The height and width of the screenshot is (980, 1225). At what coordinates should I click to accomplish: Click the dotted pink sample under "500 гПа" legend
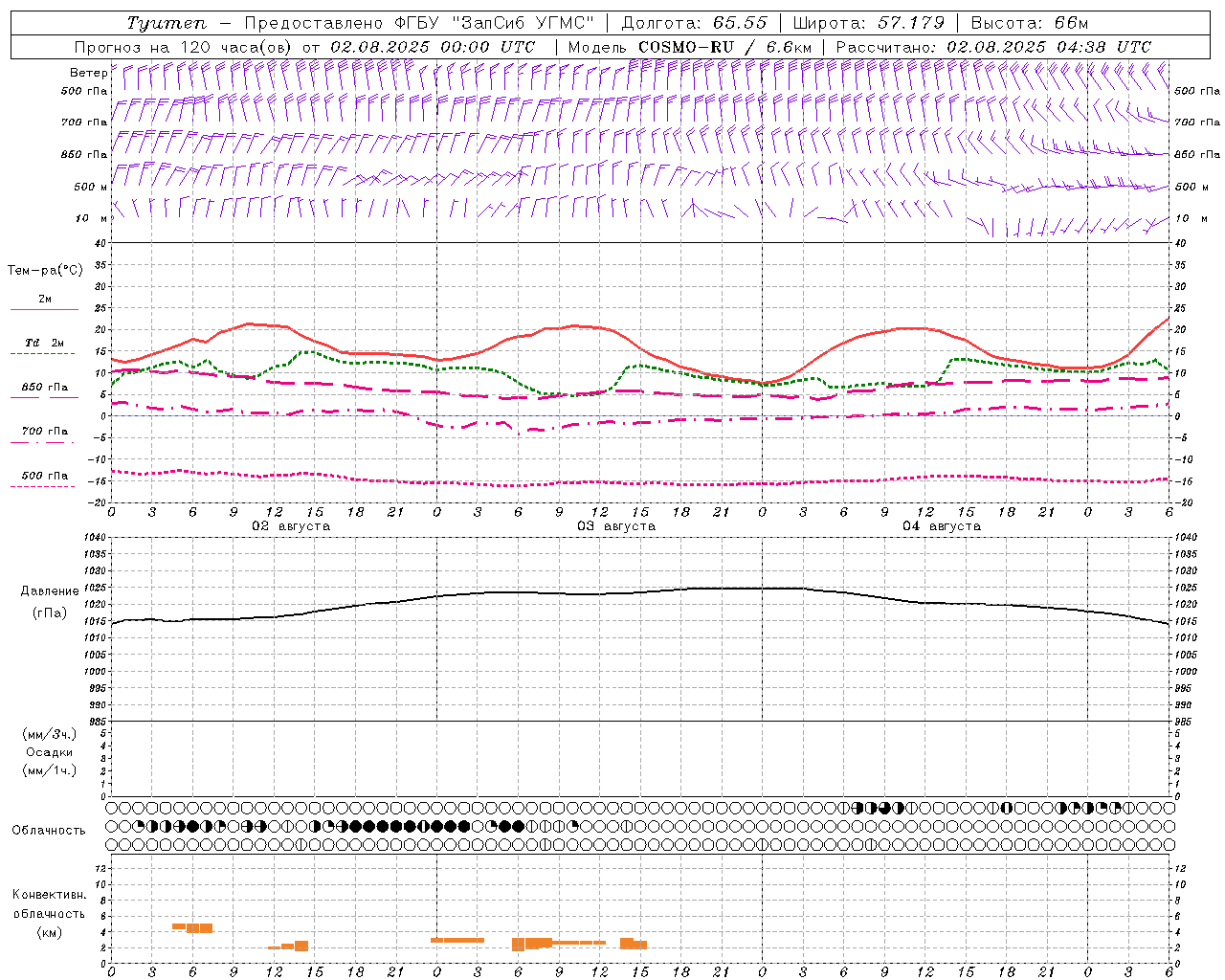pyautogui.click(x=42, y=486)
